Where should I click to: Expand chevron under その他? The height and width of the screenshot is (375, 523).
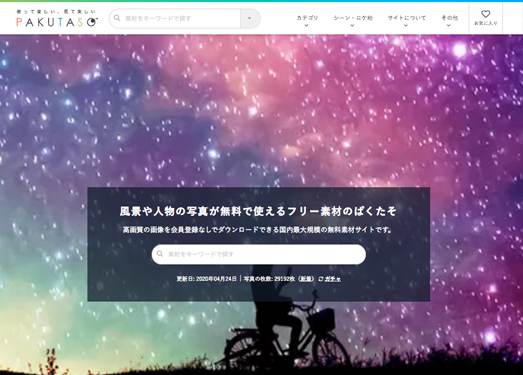pyautogui.click(x=449, y=25)
